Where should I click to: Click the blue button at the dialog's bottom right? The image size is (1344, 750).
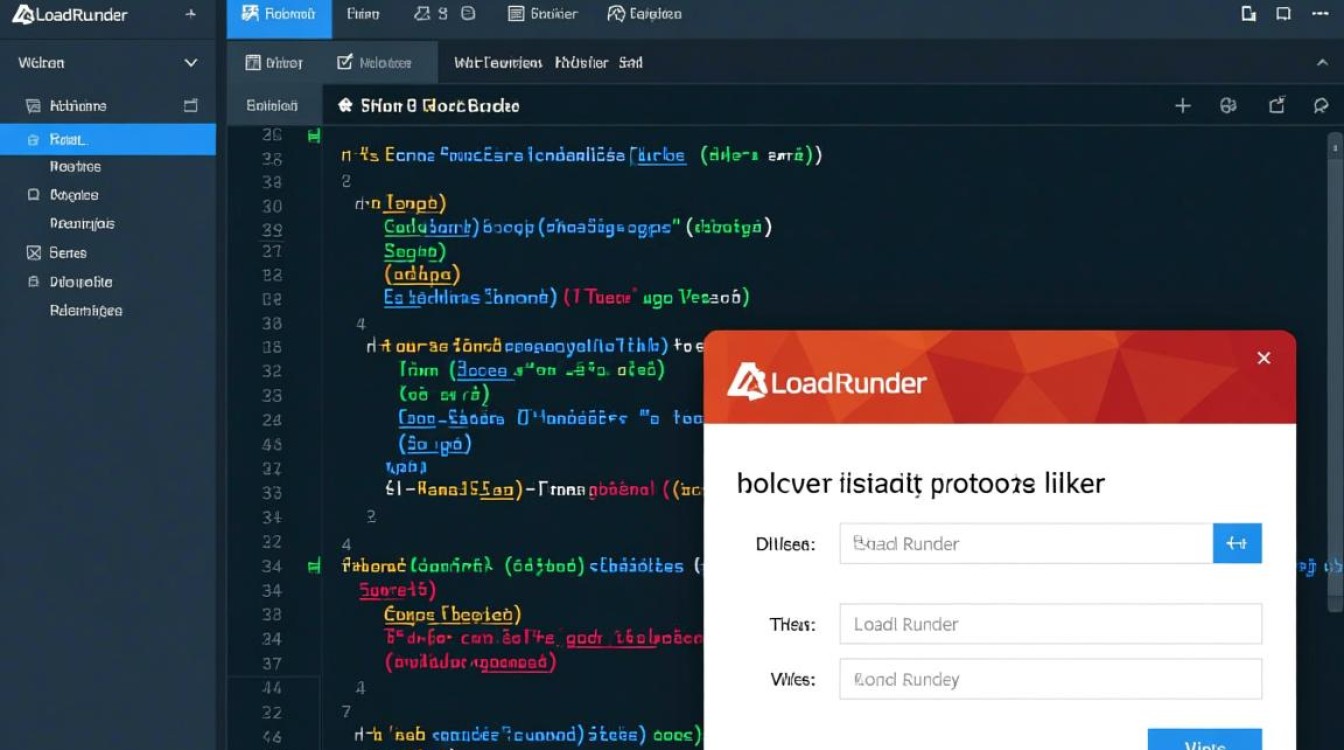1204,740
